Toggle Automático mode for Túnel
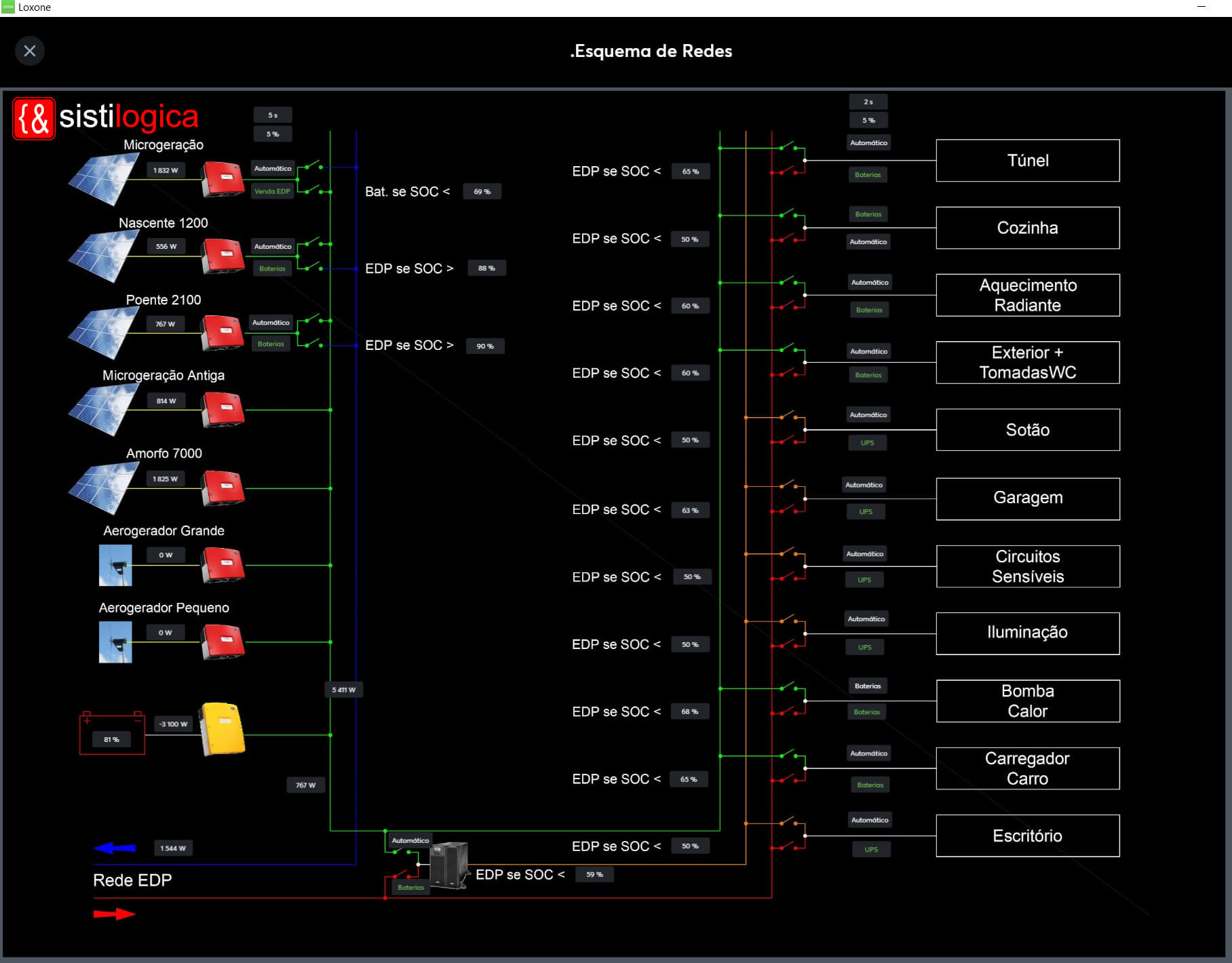 (x=868, y=143)
